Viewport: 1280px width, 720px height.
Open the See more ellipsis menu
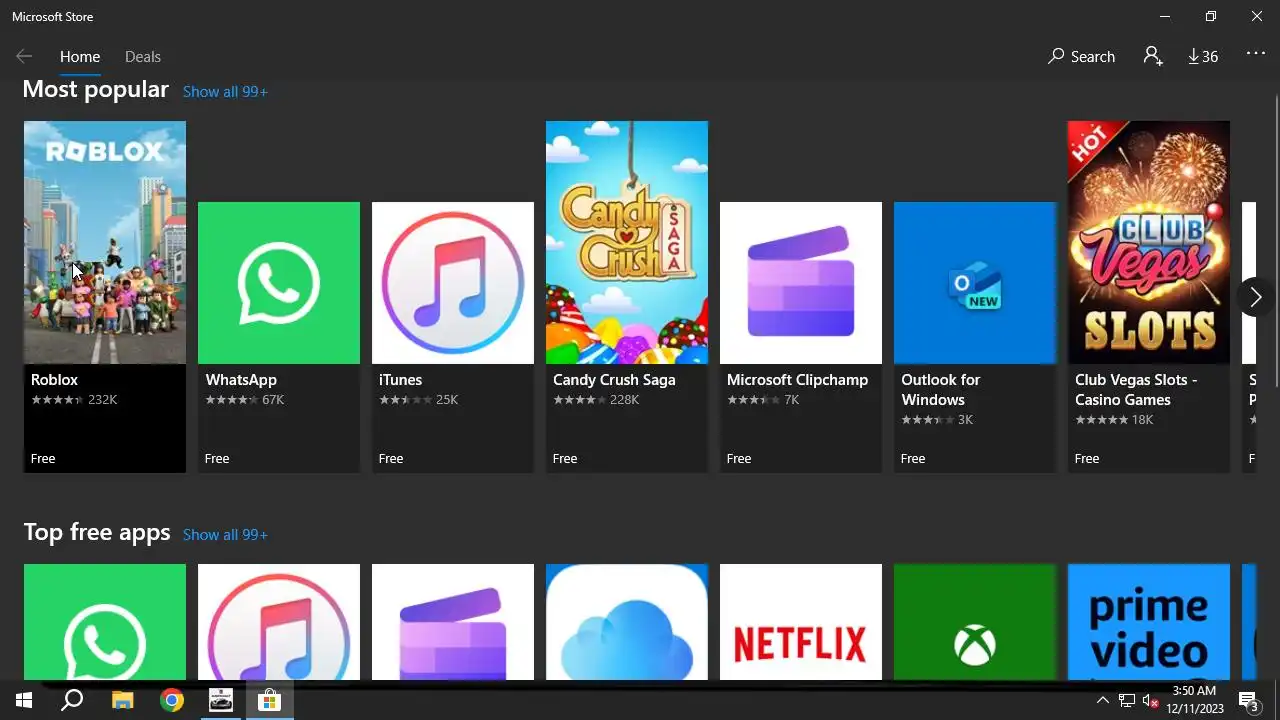pos(1256,55)
